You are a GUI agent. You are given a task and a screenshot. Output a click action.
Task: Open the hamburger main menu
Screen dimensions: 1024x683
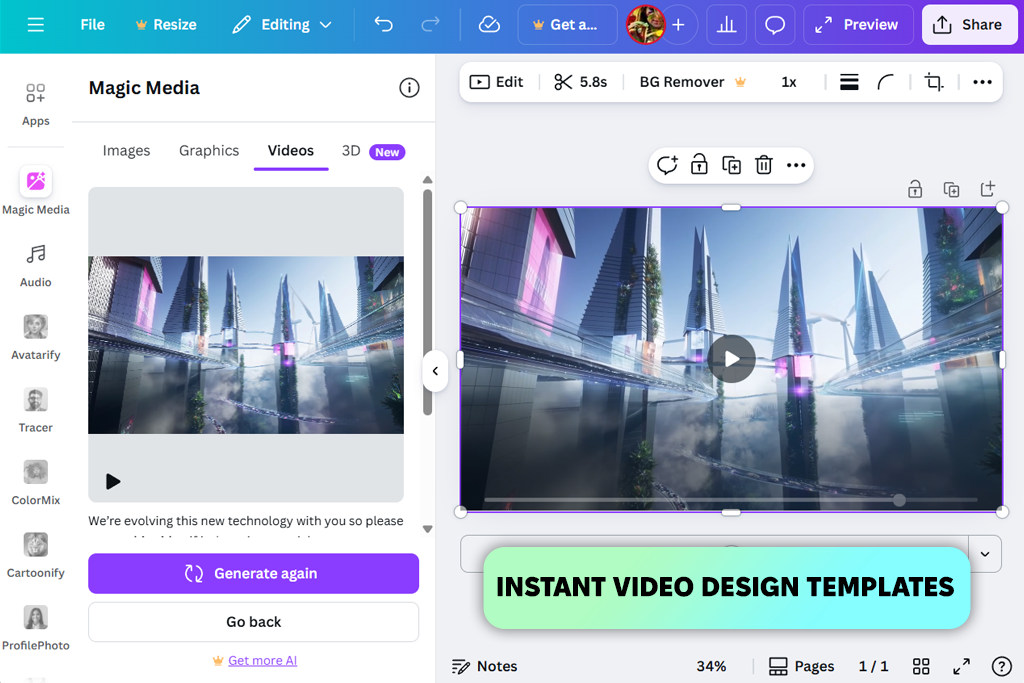pyautogui.click(x=35, y=25)
